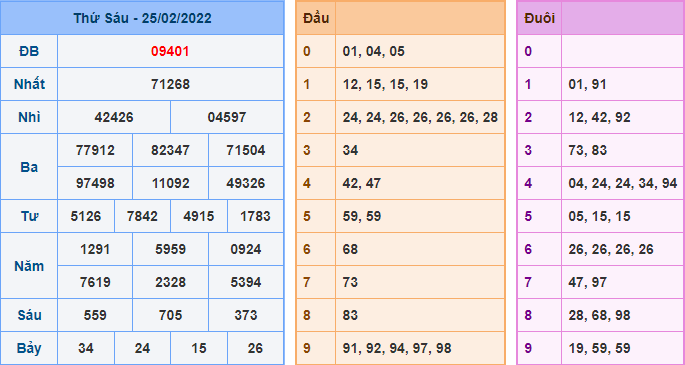Click the fourth prize number 4915
This screenshot has height=365, width=685.
tap(199, 216)
